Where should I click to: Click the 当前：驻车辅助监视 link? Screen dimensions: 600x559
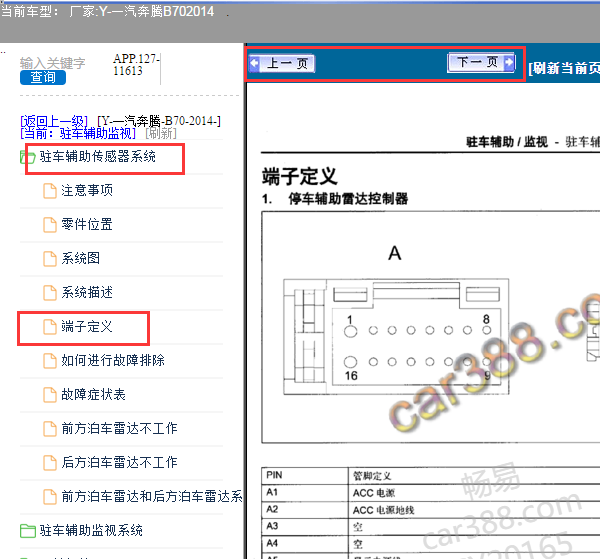click(x=78, y=134)
